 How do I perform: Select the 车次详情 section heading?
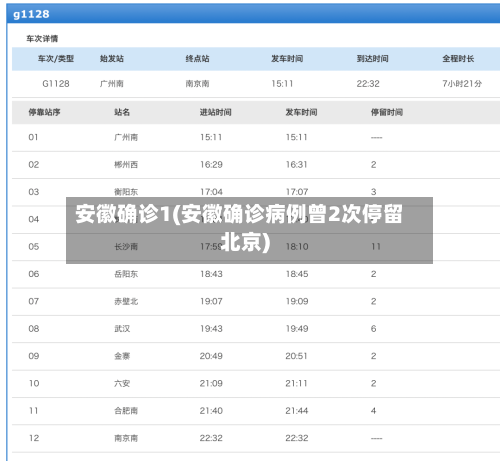(x=42, y=39)
